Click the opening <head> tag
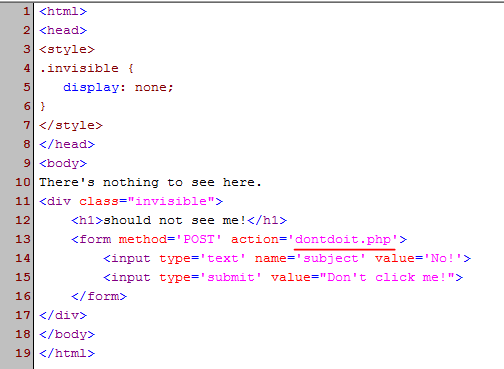Image resolution: width=504 pixels, height=369 pixels. [x=63, y=30]
